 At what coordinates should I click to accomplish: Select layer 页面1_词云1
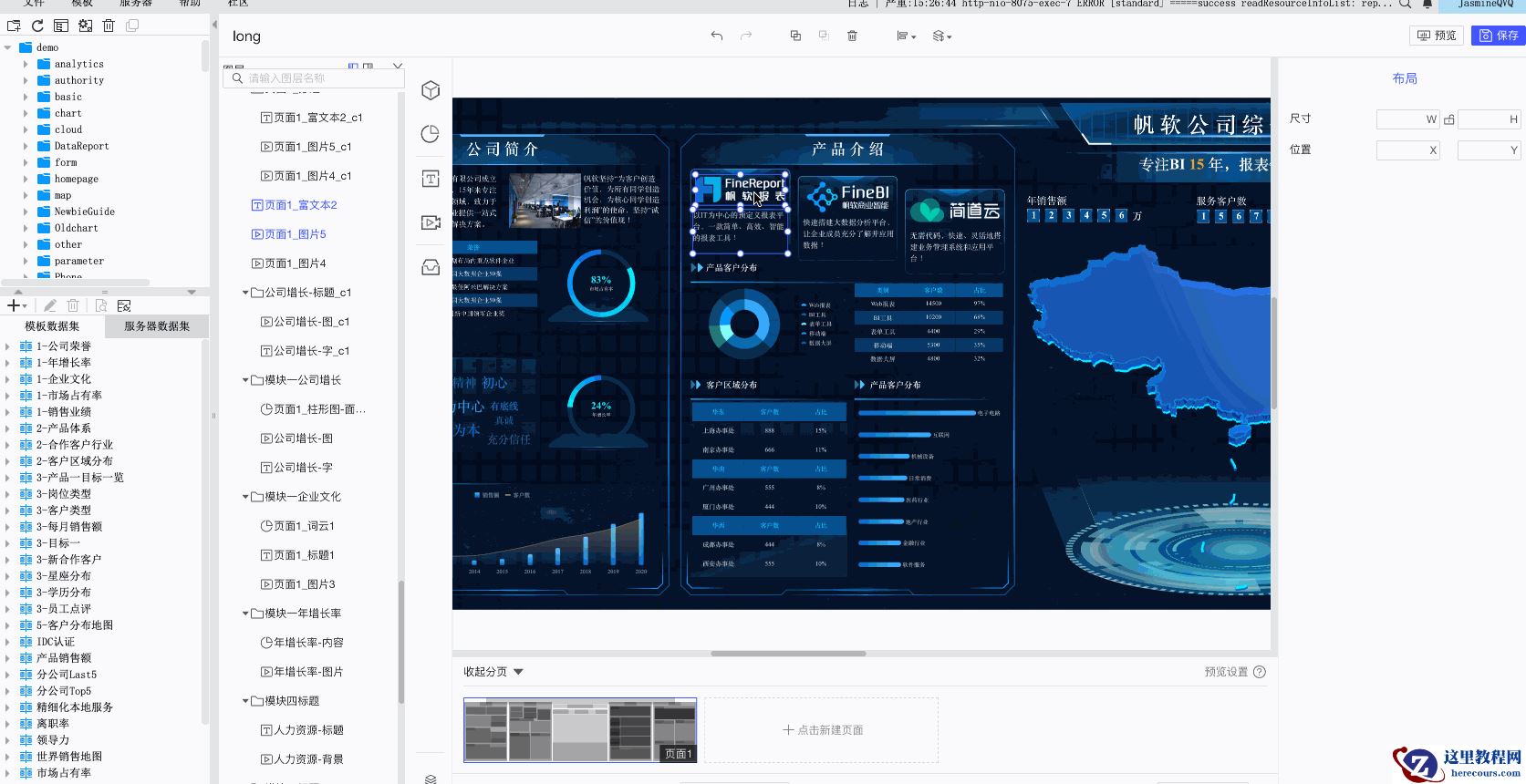pos(298,526)
